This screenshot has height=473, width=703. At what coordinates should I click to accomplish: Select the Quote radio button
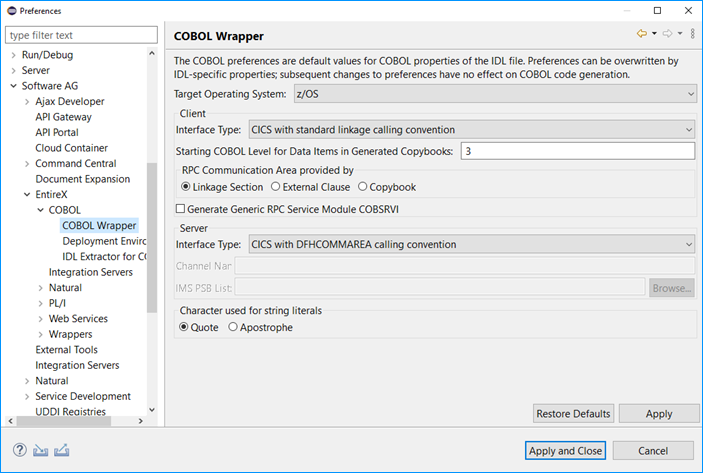click(x=184, y=327)
